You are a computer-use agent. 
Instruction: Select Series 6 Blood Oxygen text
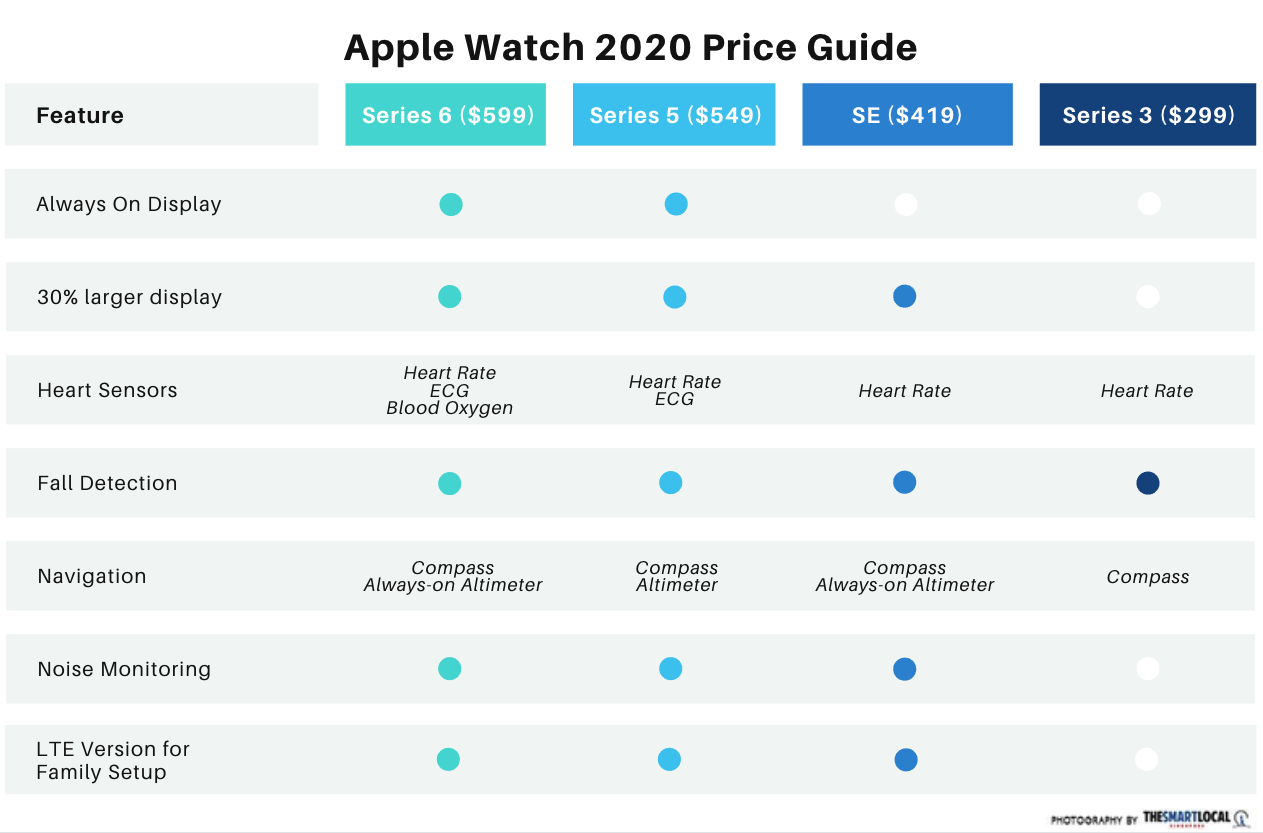(x=450, y=408)
